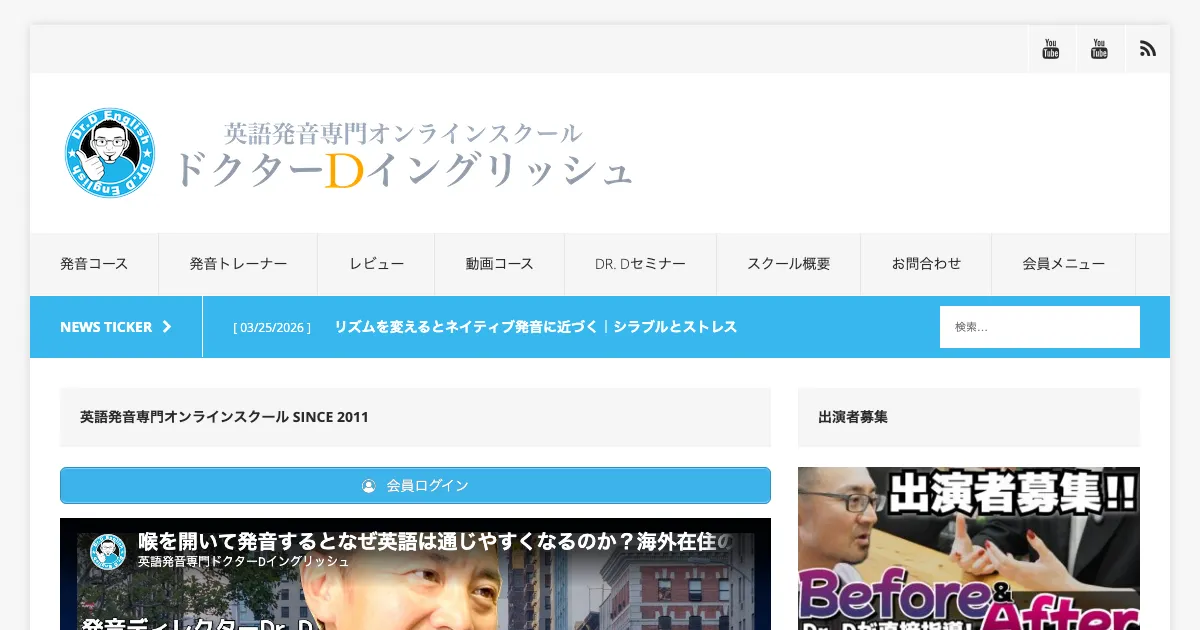Play the embedded Dr. D video
This screenshot has width=1200, height=630.
click(x=415, y=574)
